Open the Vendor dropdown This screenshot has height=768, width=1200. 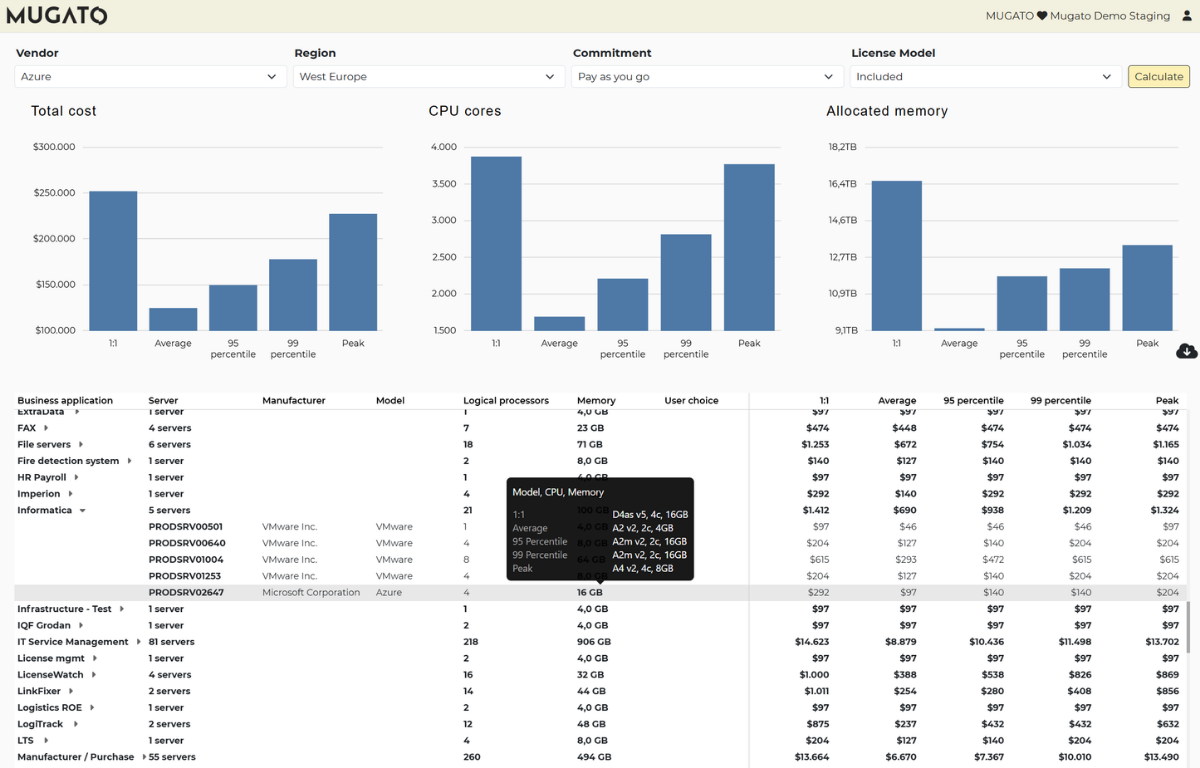click(150, 77)
